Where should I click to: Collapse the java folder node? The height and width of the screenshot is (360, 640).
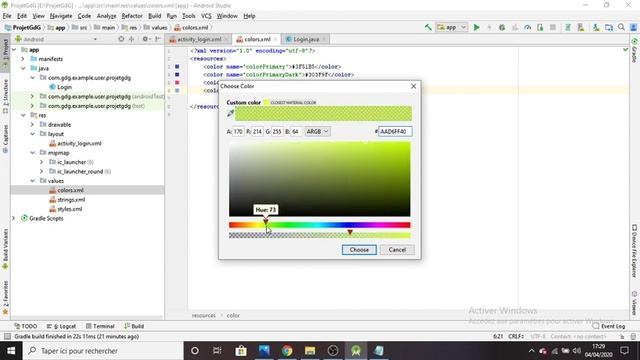23,69
